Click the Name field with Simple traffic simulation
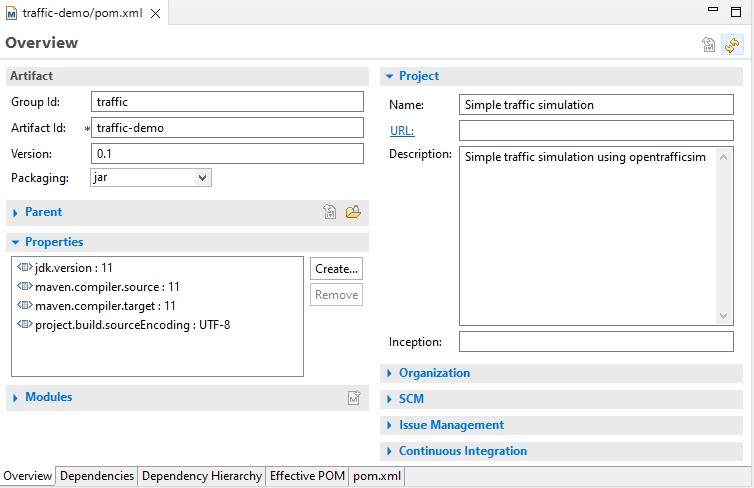Screen dimensions: 754x488 click(x=596, y=104)
